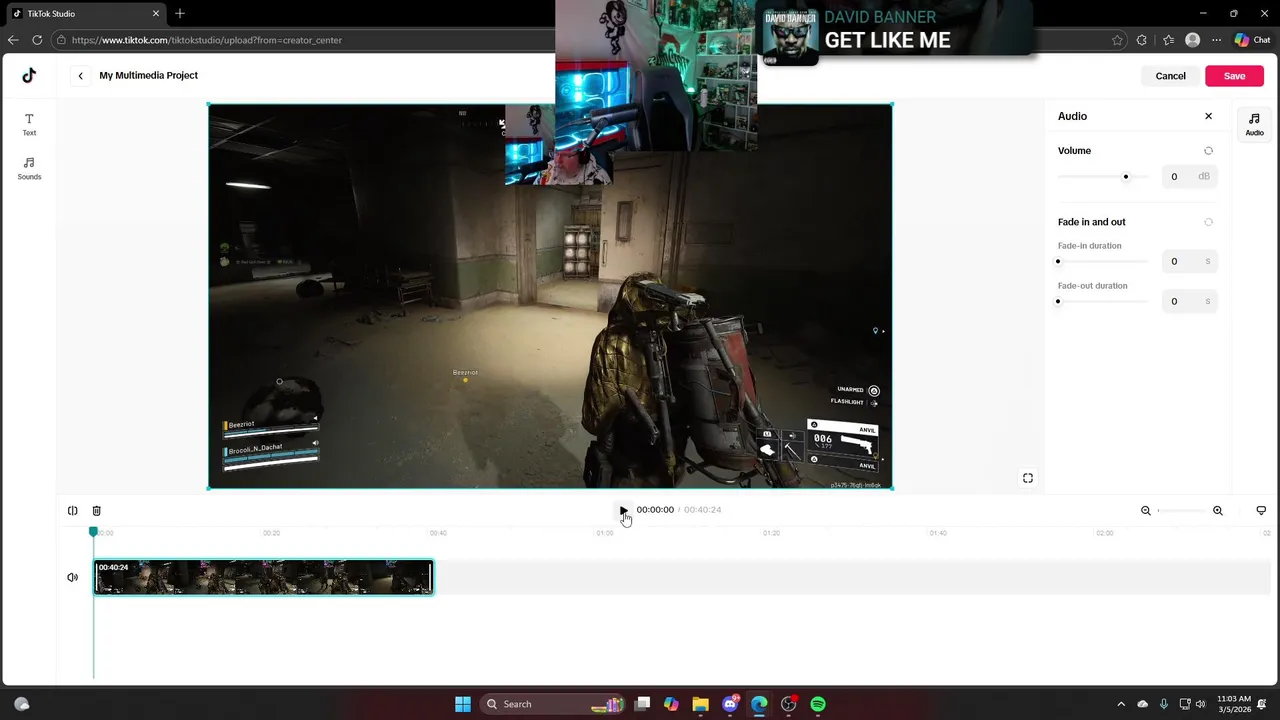This screenshot has width=1280, height=720.
Task: Open Discord from the taskbar
Action: 730,704
